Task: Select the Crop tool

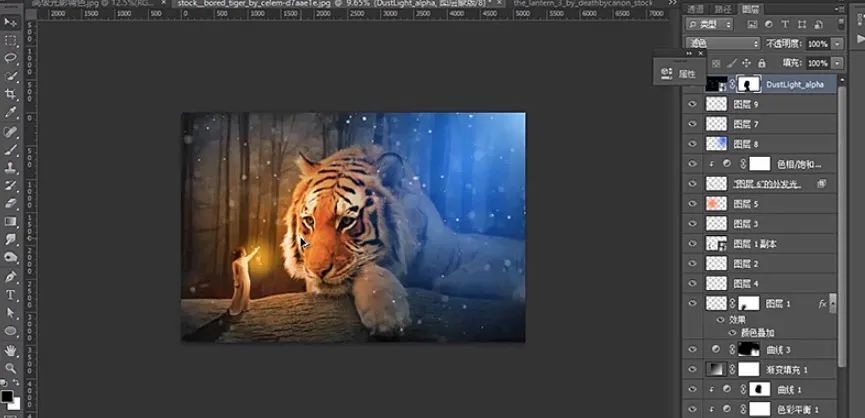Action: (11, 93)
